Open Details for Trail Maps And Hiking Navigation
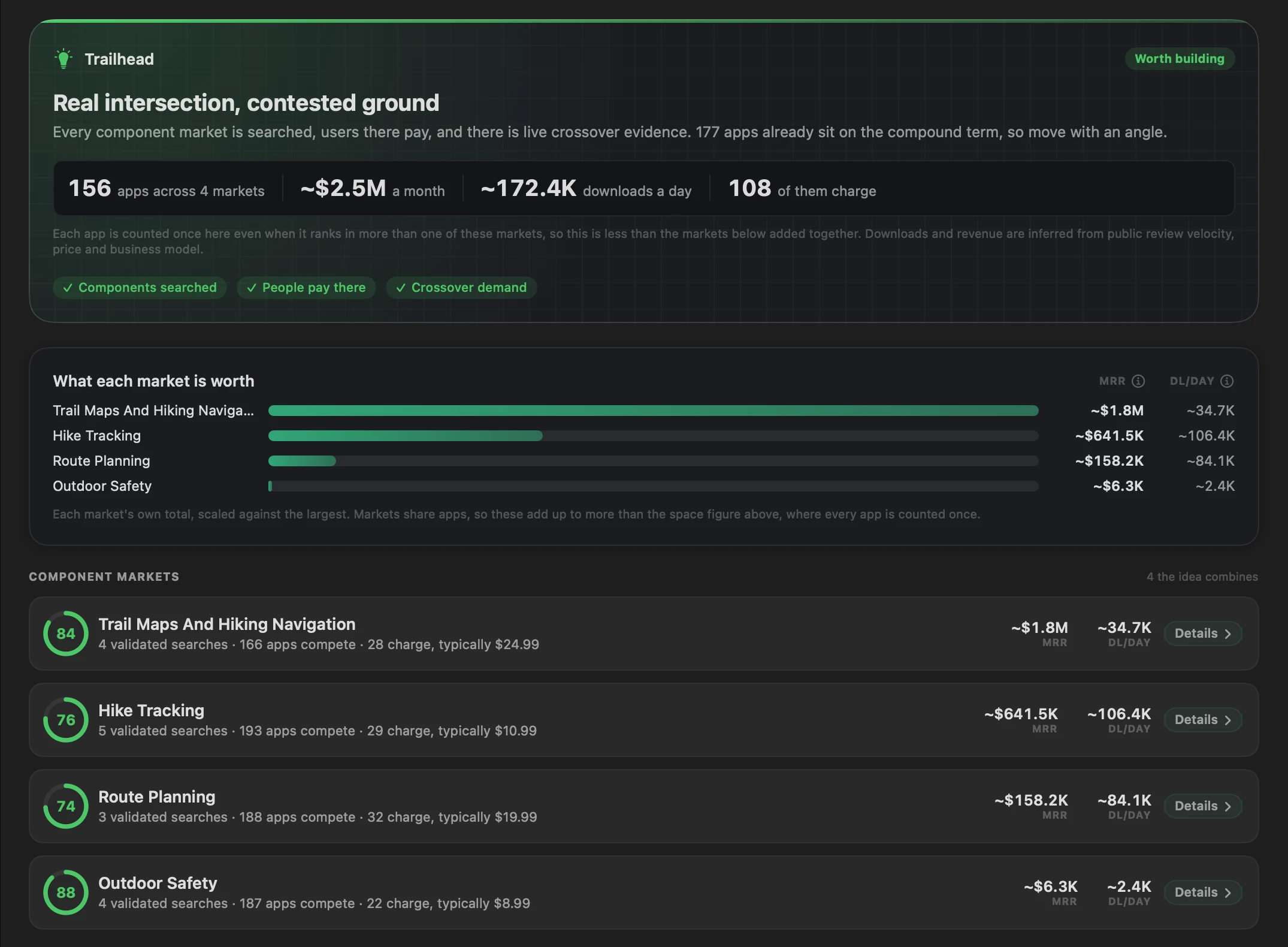1288x947 pixels. click(x=1203, y=634)
